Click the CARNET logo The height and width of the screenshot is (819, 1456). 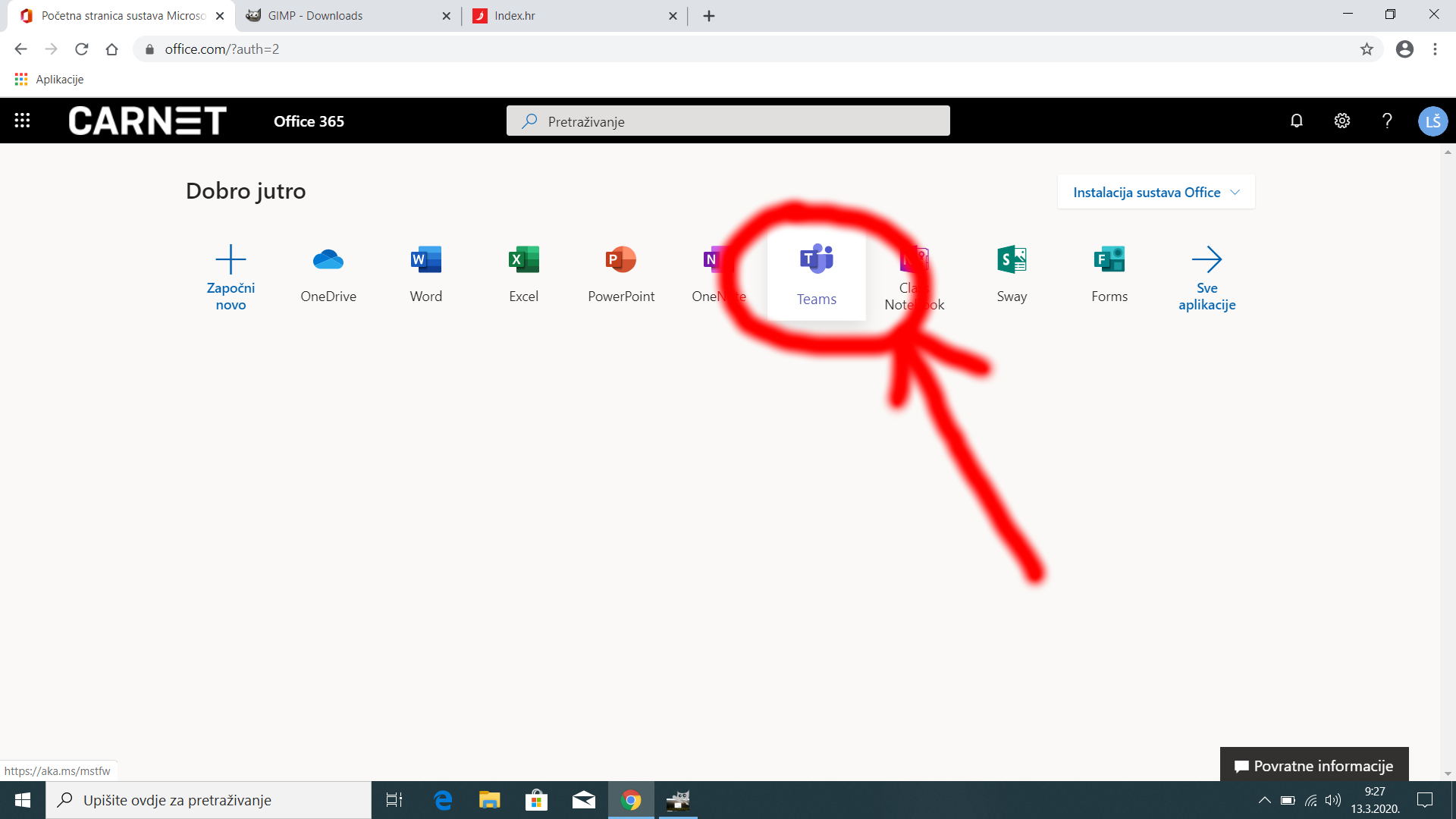pos(148,121)
